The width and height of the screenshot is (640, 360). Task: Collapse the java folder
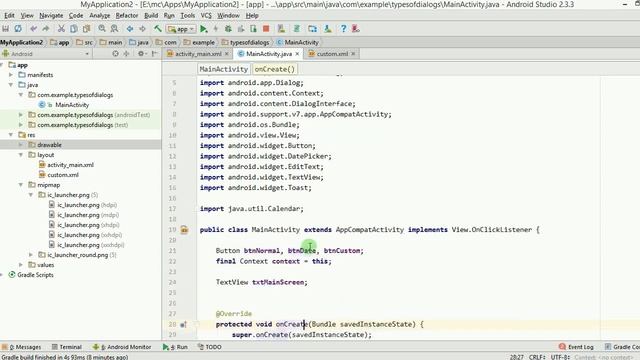coord(11,85)
